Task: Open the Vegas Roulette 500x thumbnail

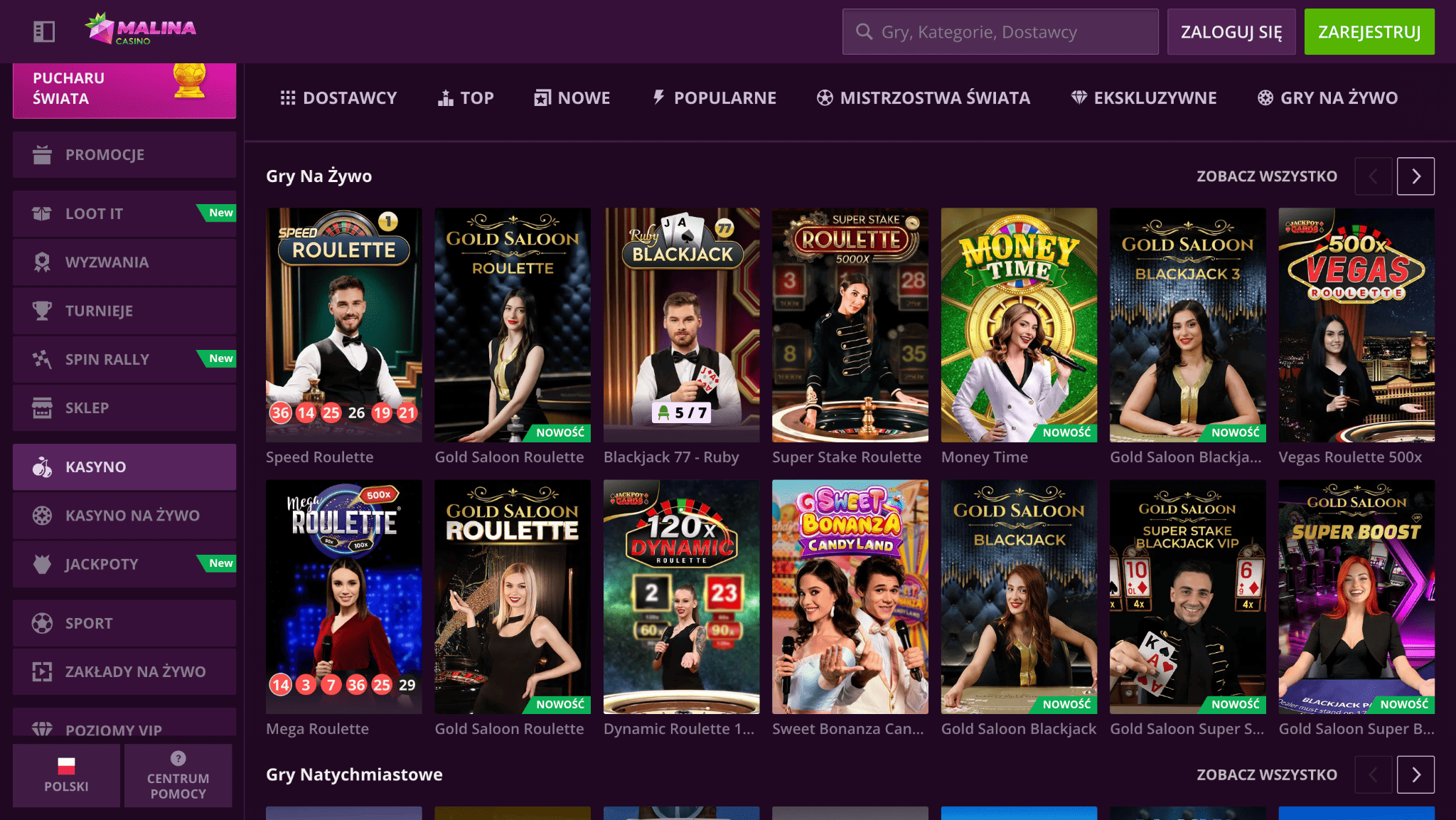Action: [x=1356, y=325]
